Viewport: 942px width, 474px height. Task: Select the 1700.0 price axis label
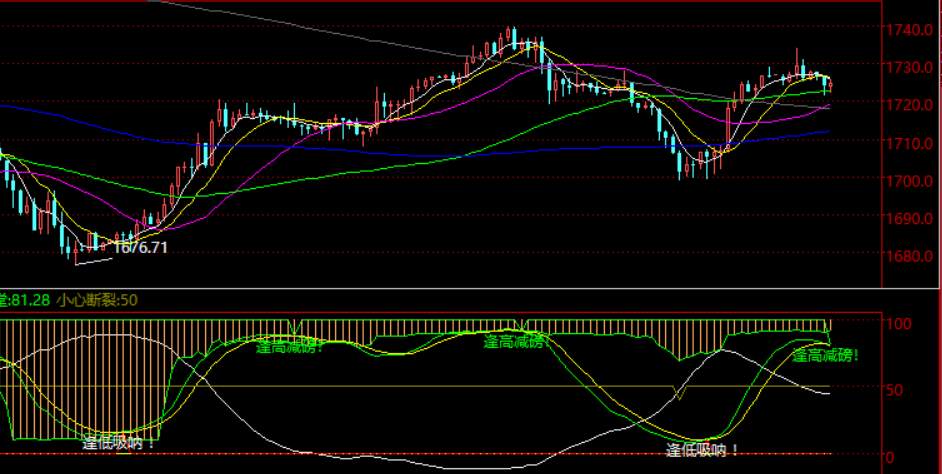tap(912, 180)
